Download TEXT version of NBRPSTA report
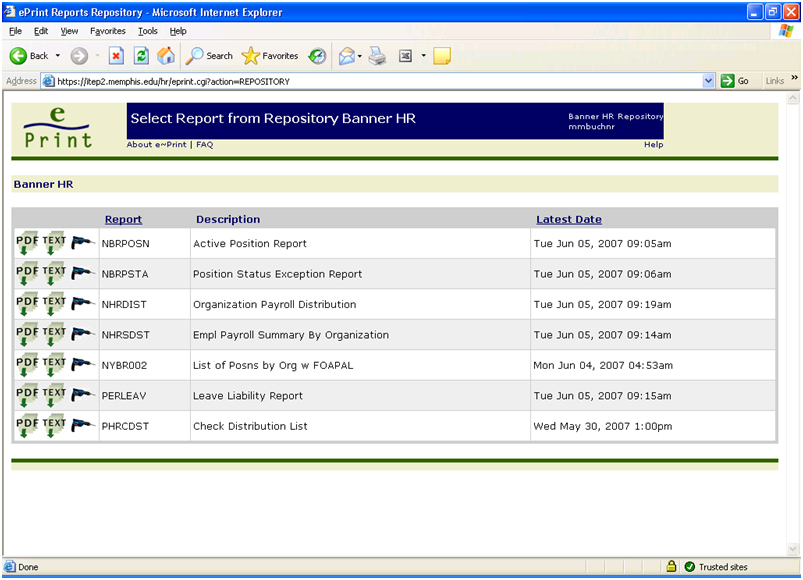 pos(55,274)
